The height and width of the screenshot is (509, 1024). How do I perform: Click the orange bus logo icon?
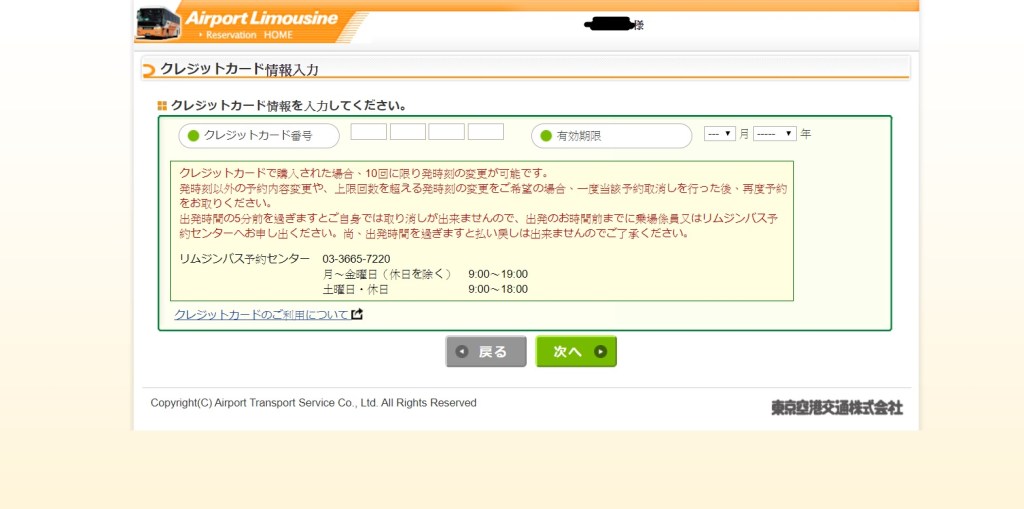[x=158, y=22]
